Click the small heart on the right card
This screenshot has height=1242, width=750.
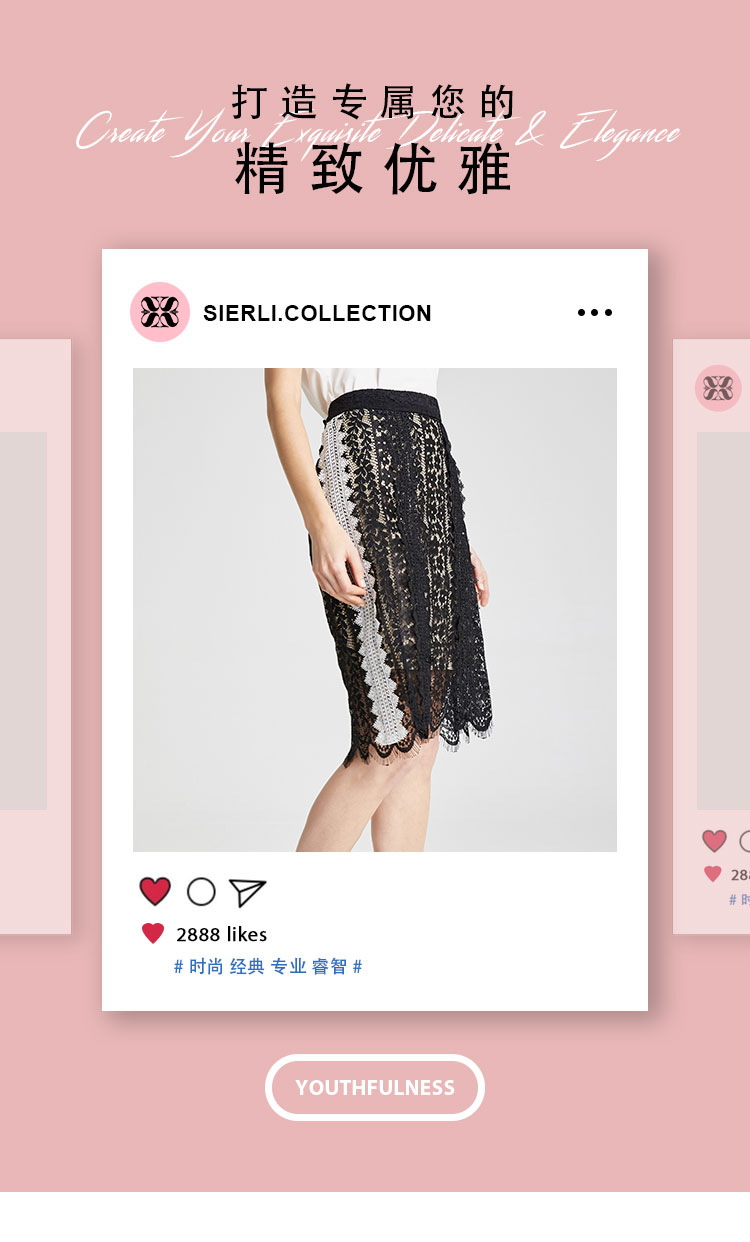[x=712, y=874]
